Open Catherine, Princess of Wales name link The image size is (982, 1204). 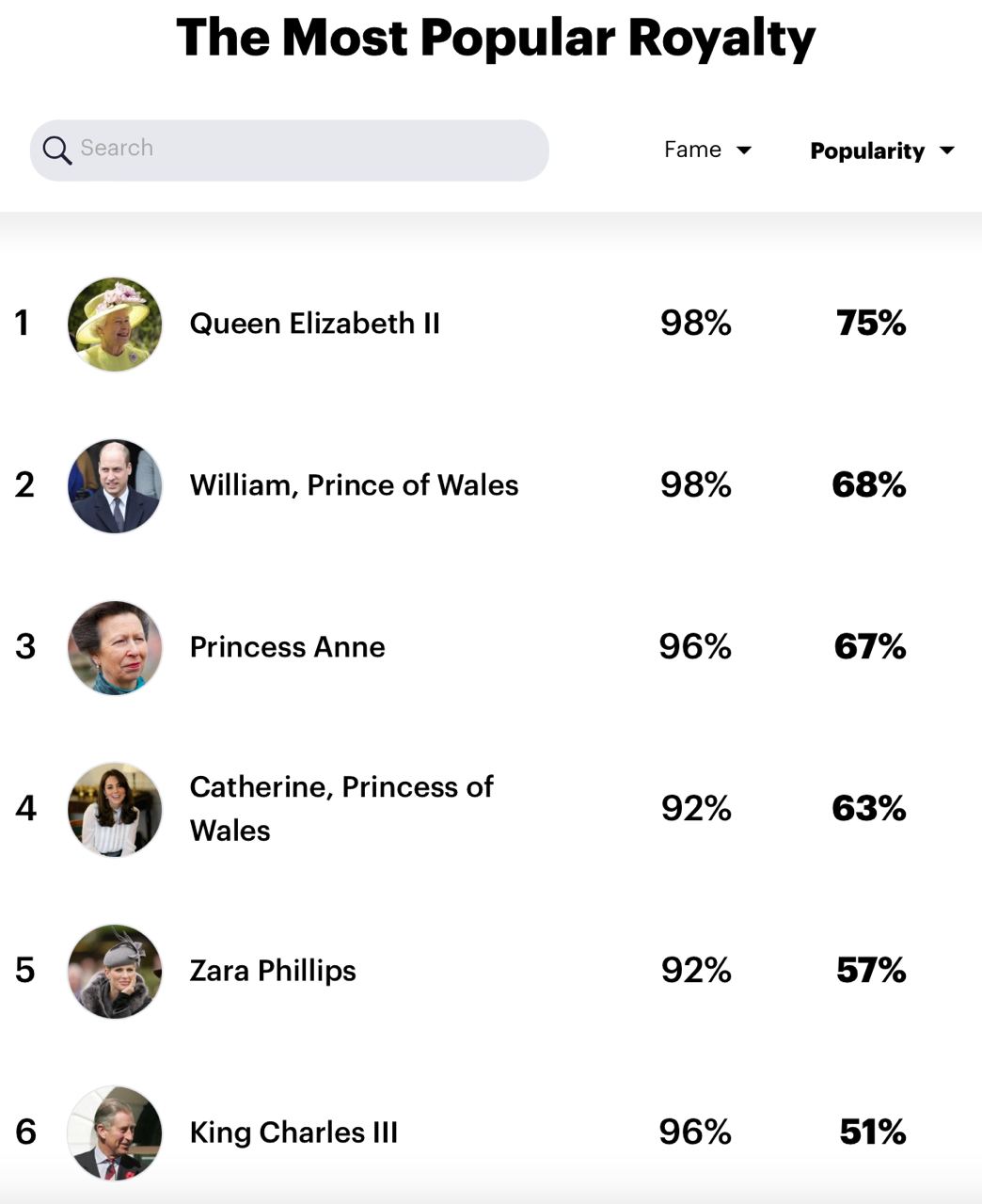pyautogui.click(x=341, y=809)
